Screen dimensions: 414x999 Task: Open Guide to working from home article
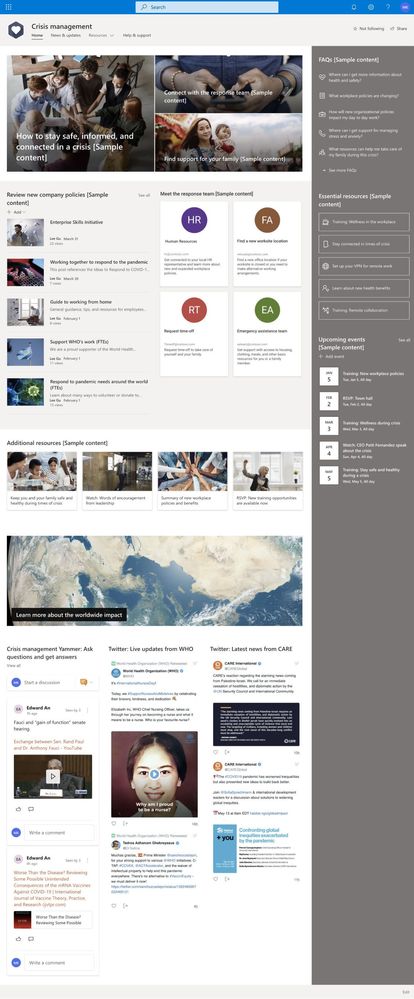point(81,301)
